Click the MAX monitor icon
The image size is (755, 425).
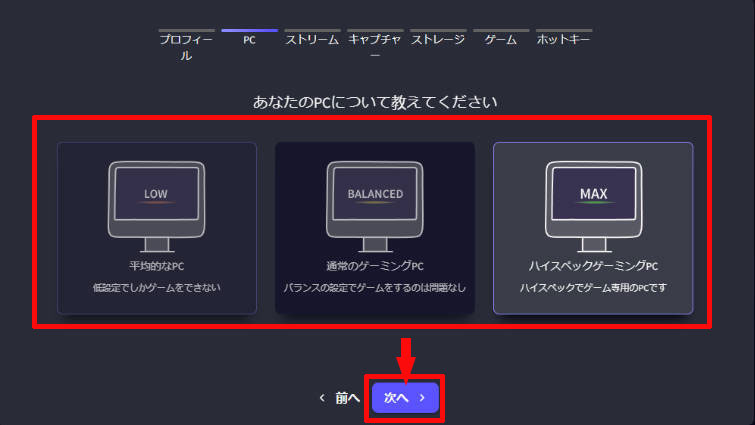click(x=593, y=206)
